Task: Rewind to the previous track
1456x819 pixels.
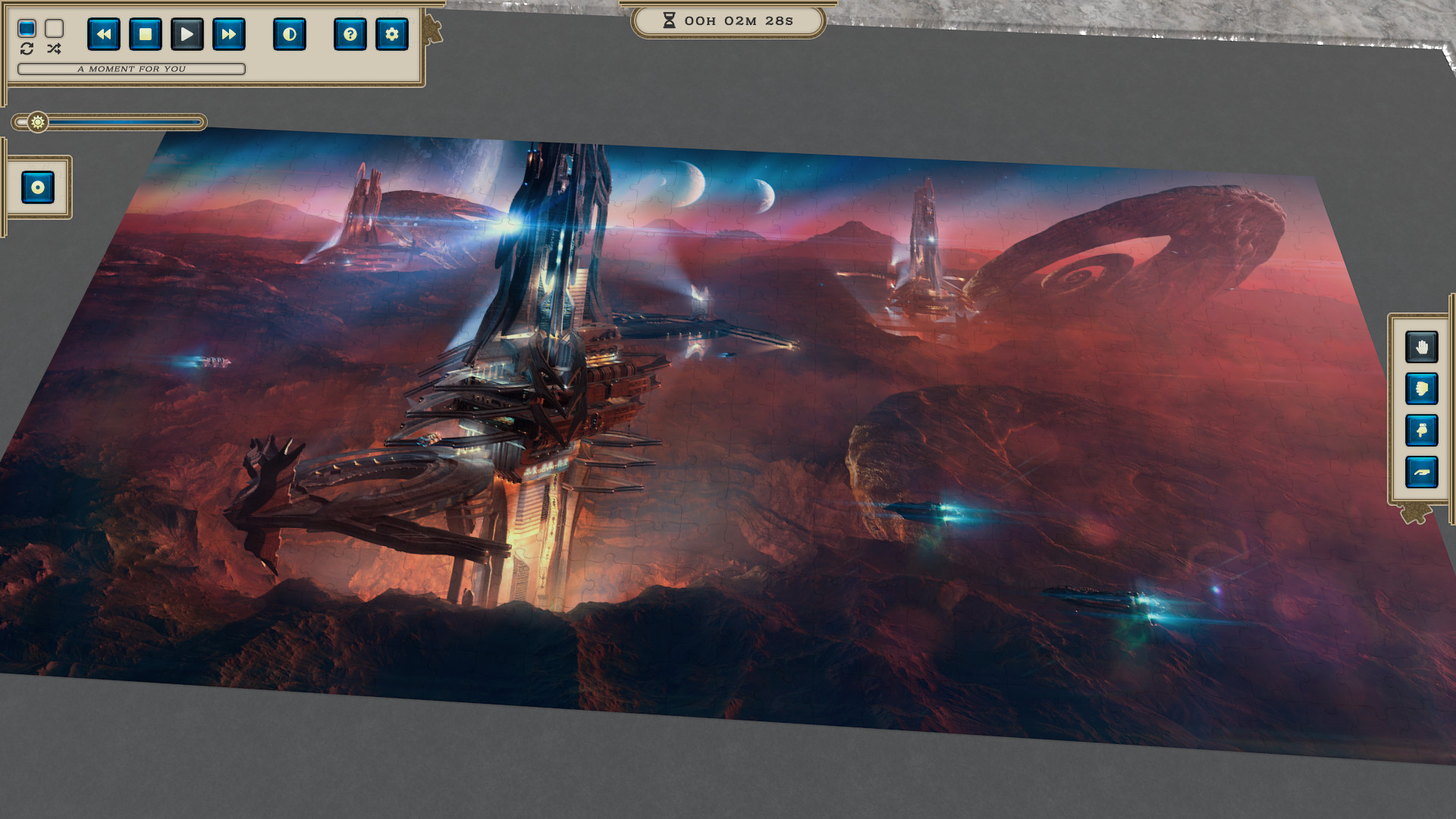Action: pos(104,35)
